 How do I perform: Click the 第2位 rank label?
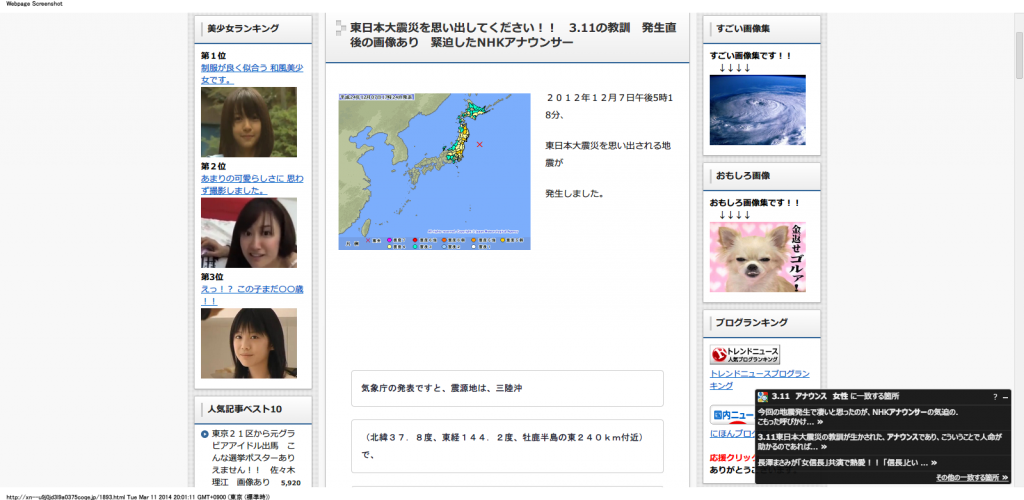point(213,166)
